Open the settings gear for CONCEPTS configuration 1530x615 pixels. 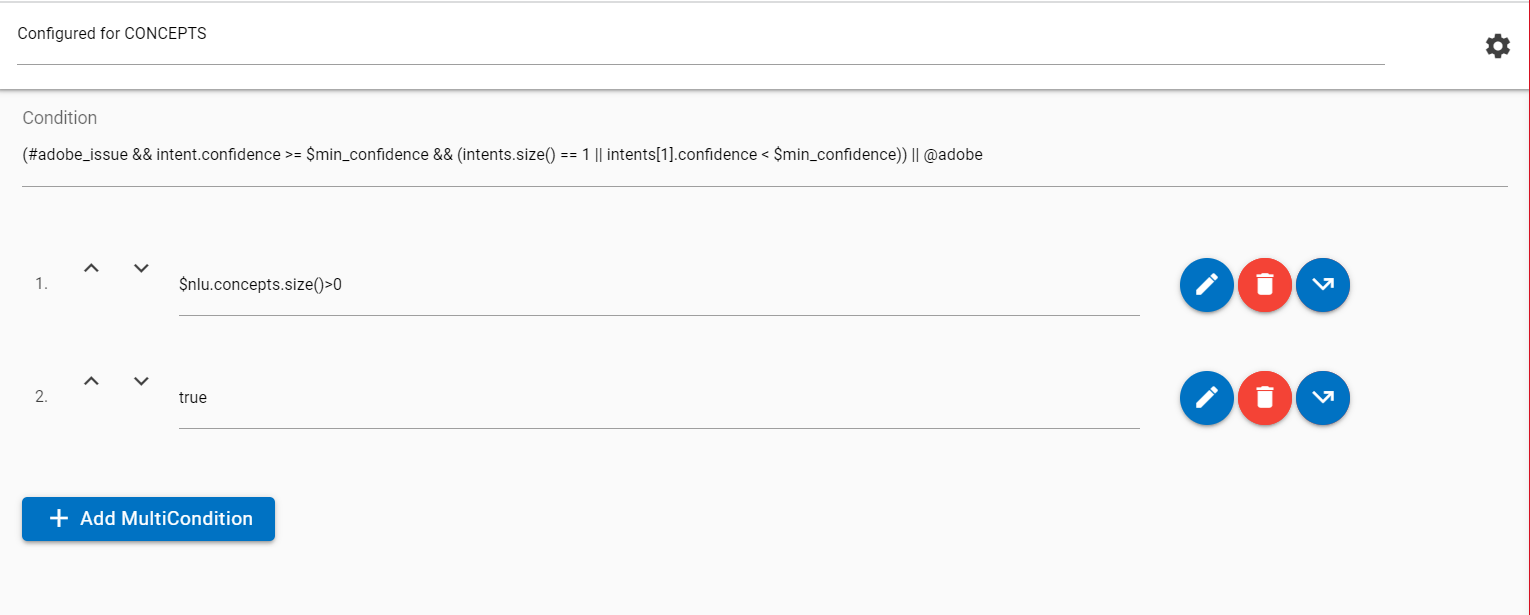click(x=1497, y=46)
